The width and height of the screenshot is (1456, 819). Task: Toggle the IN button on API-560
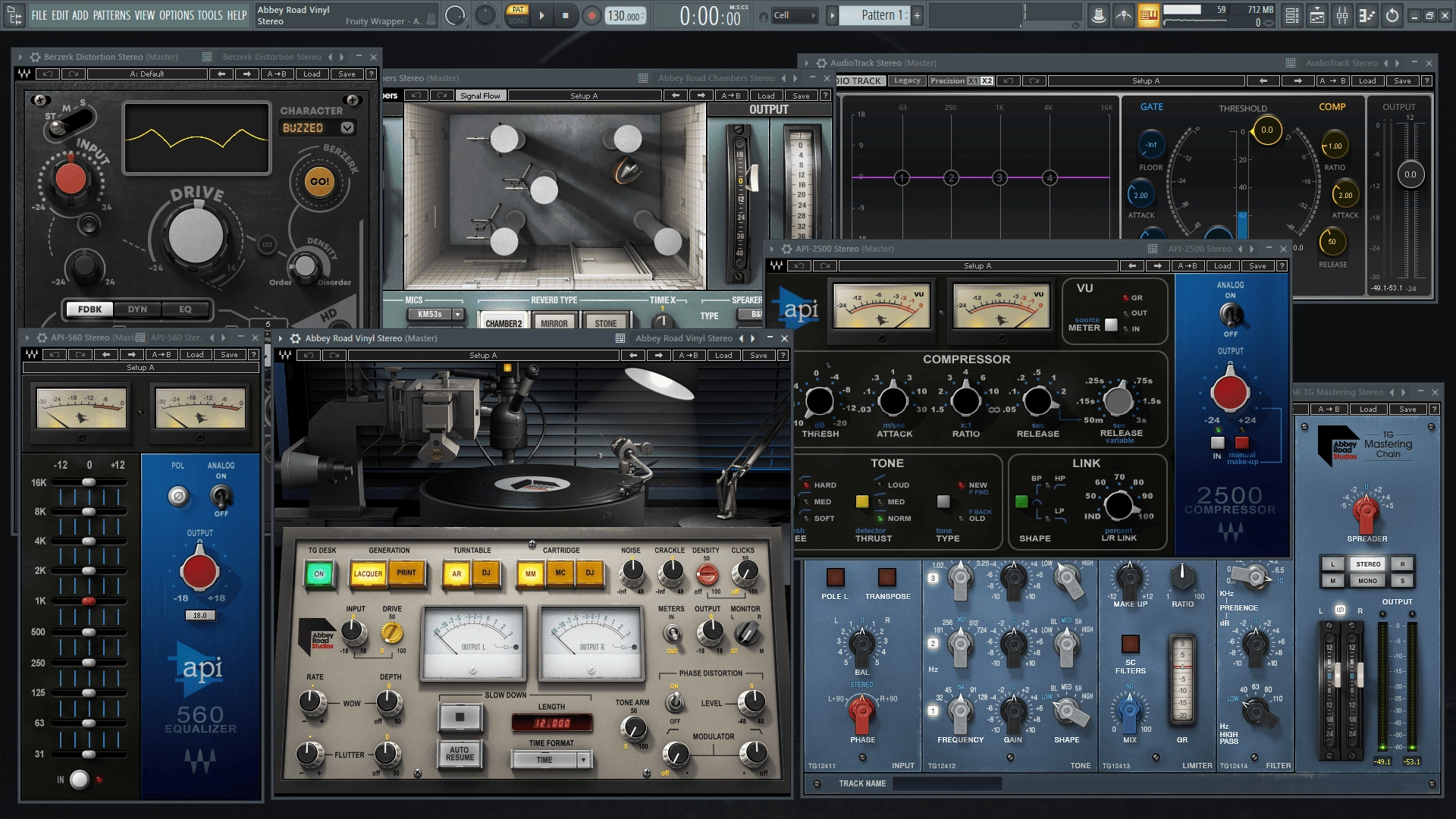tap(80, 779)
